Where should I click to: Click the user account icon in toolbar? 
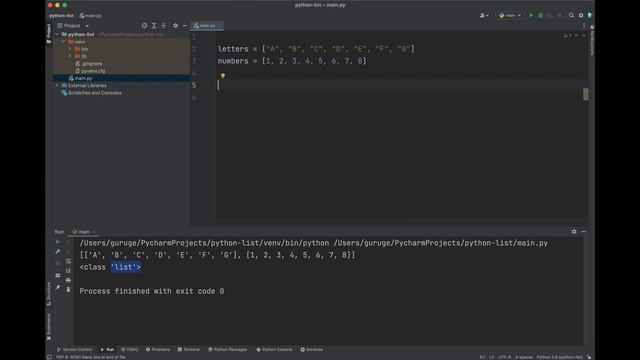(484, 16)
